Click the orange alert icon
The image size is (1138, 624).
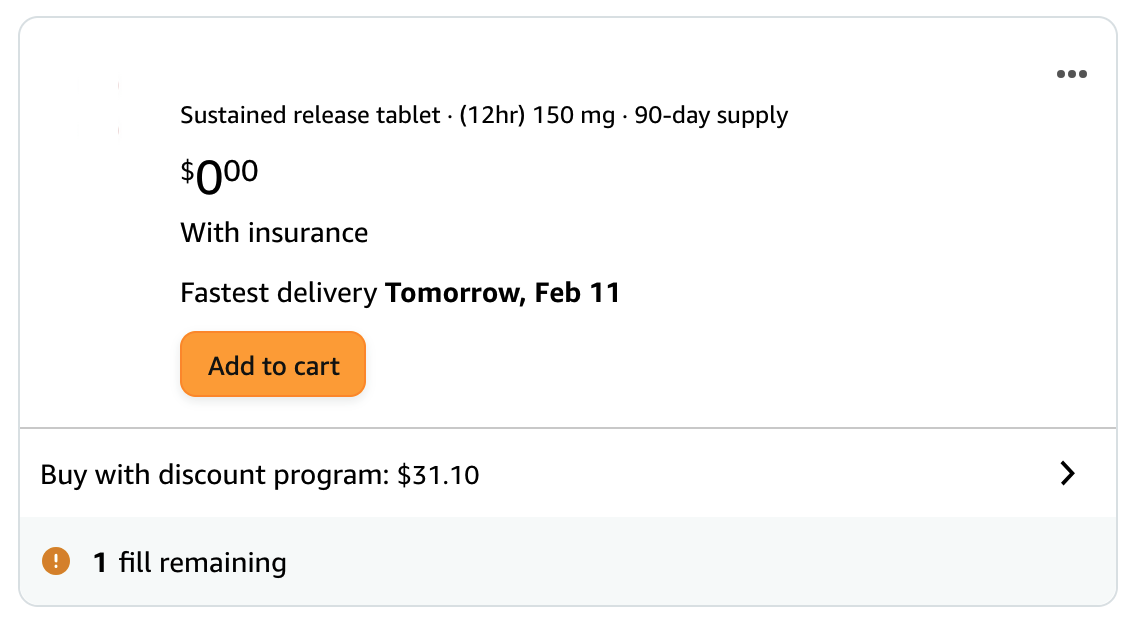[x=55, y=562]
